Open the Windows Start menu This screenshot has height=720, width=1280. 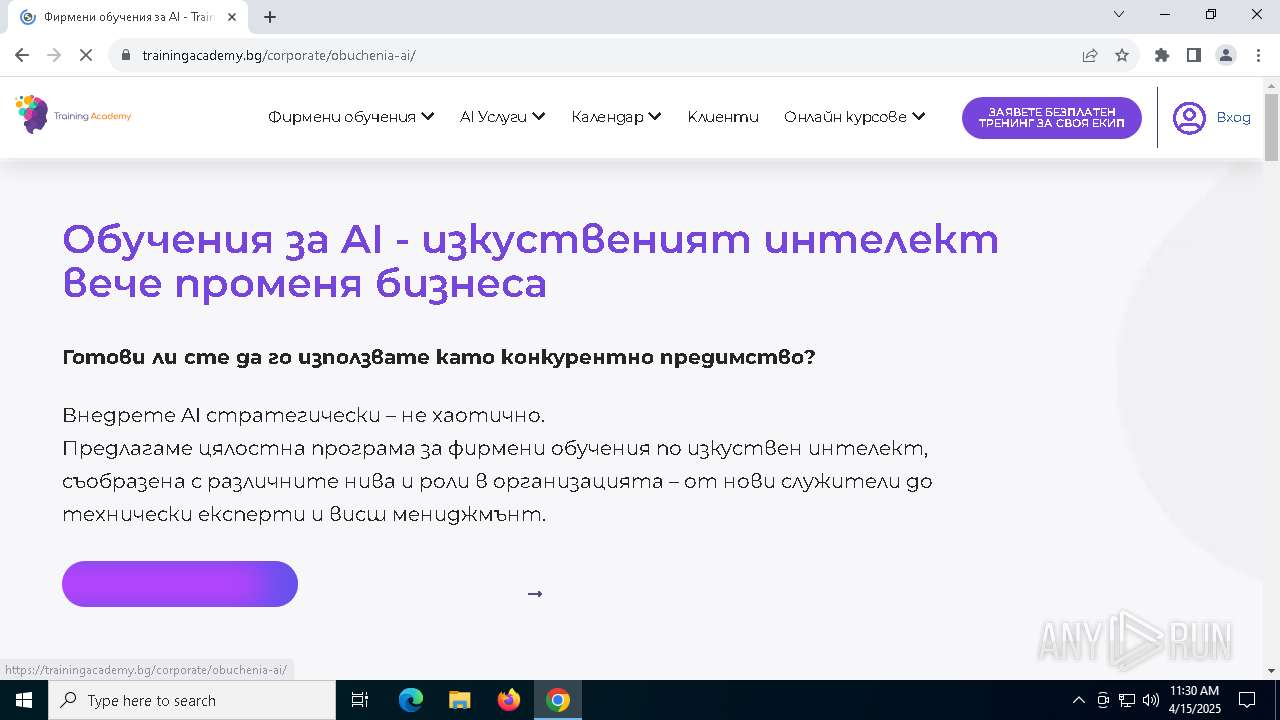pos(24,700)
